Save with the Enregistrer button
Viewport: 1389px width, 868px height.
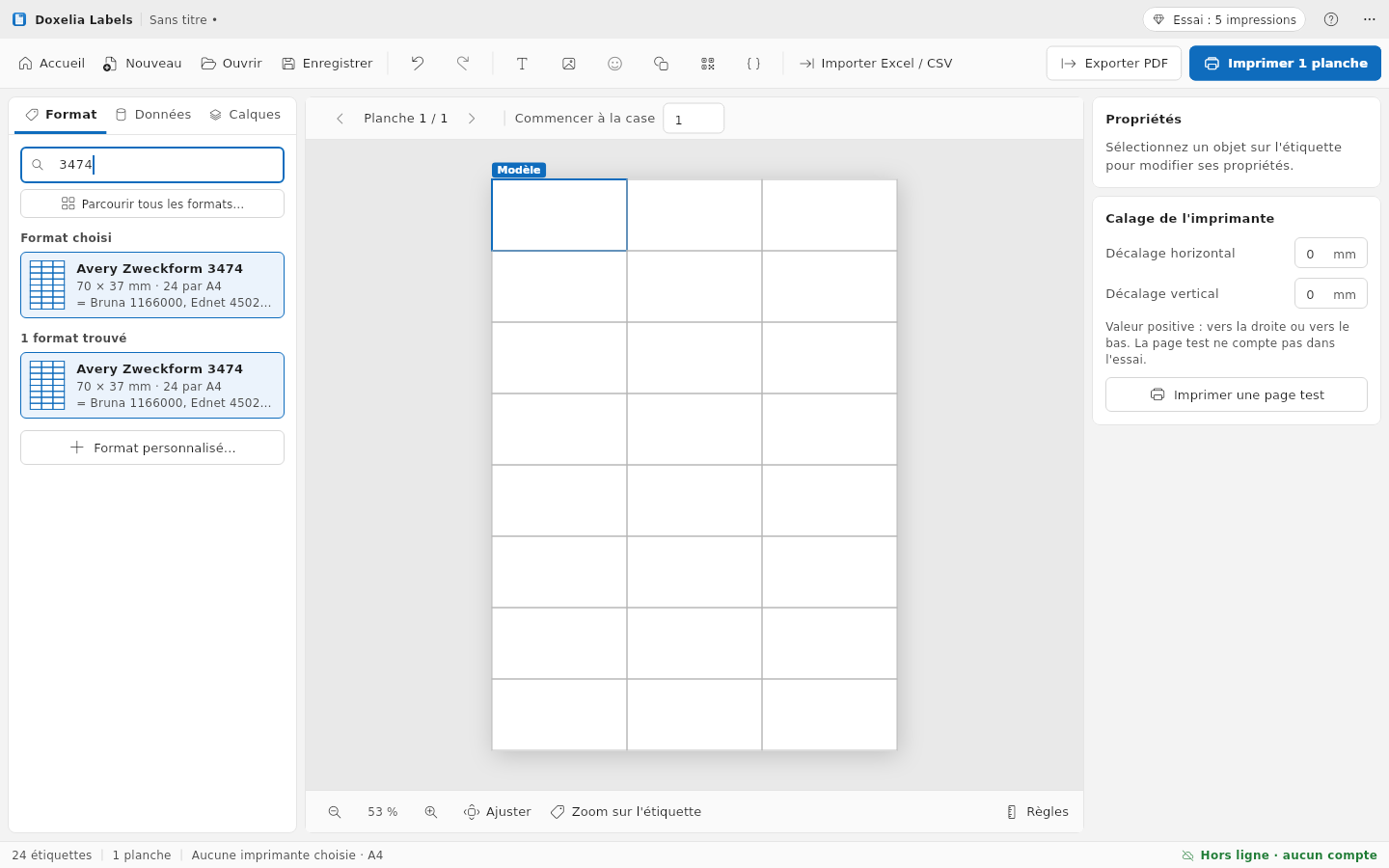pos(327,64)
